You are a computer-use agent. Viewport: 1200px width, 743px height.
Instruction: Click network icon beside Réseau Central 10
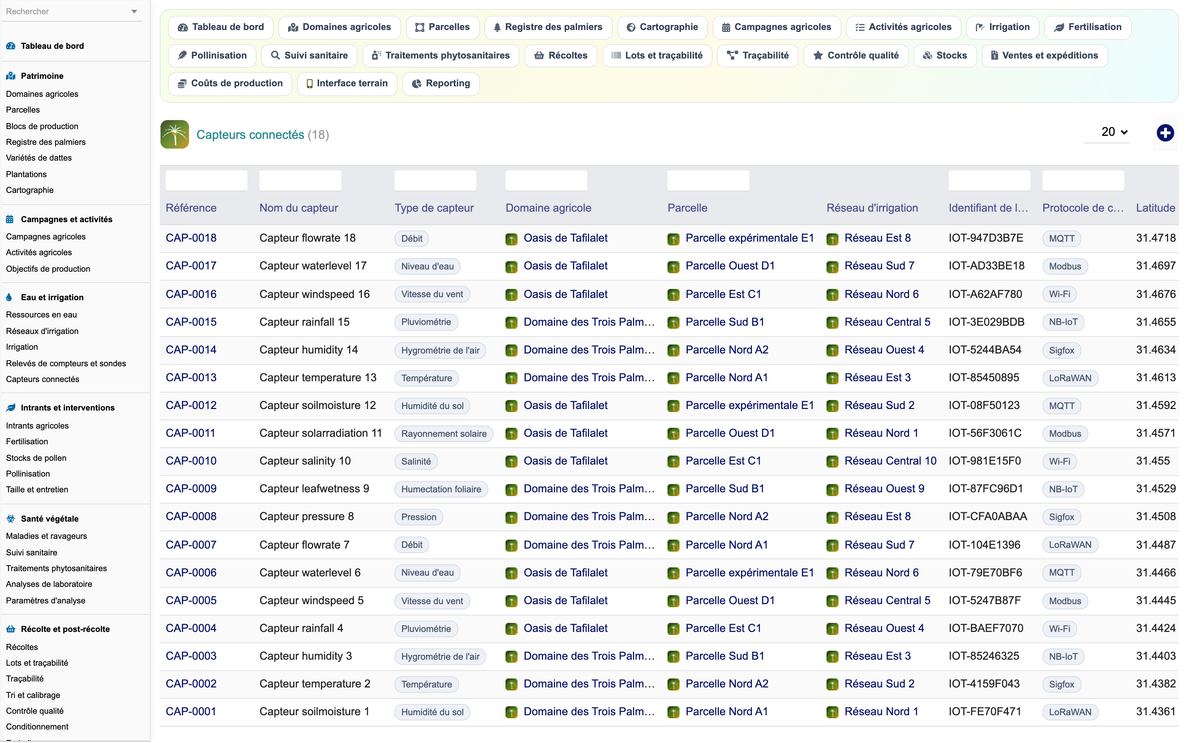point(833,462)
